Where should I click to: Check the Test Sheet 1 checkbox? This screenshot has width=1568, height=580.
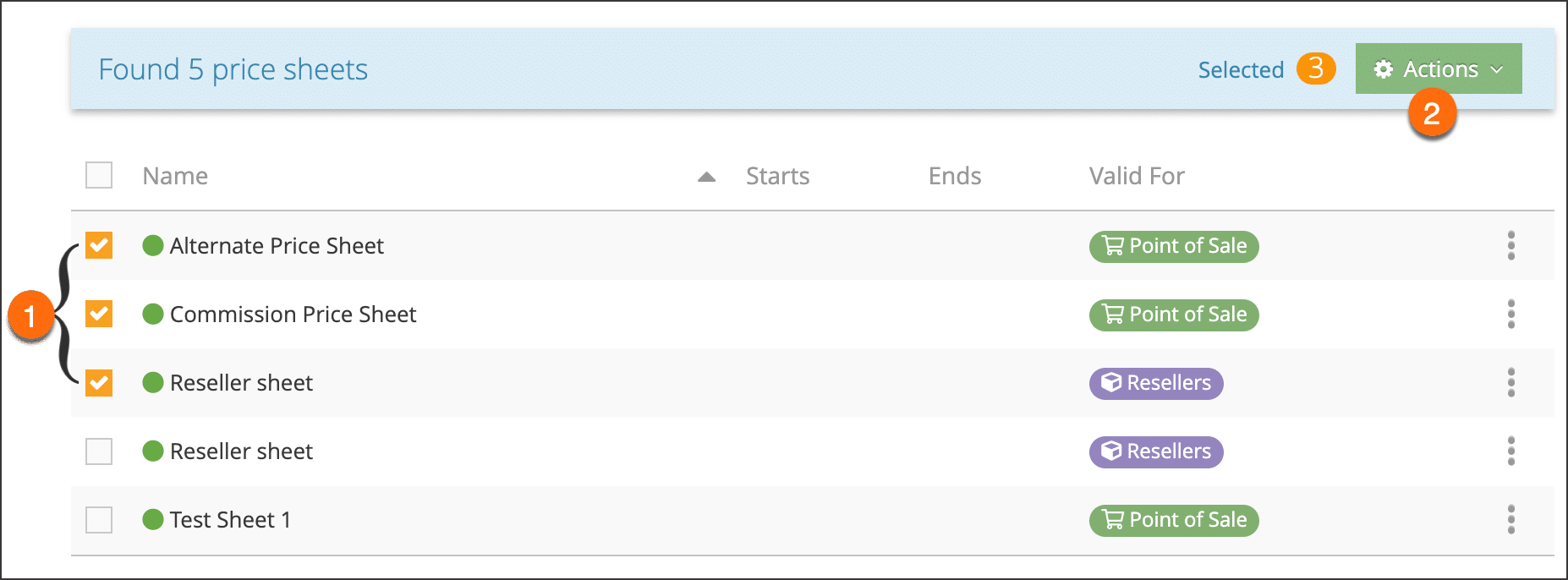99,519
